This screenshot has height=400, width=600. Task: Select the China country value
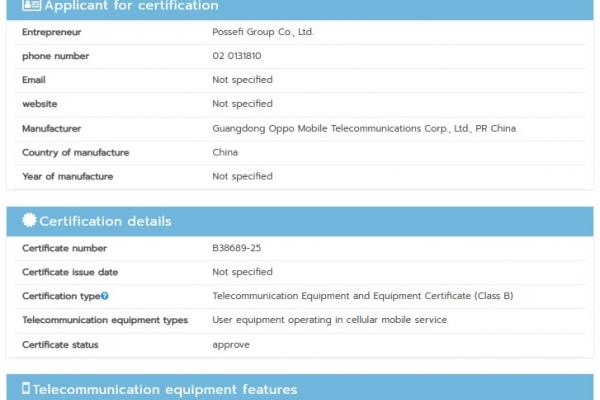point(225,152)
